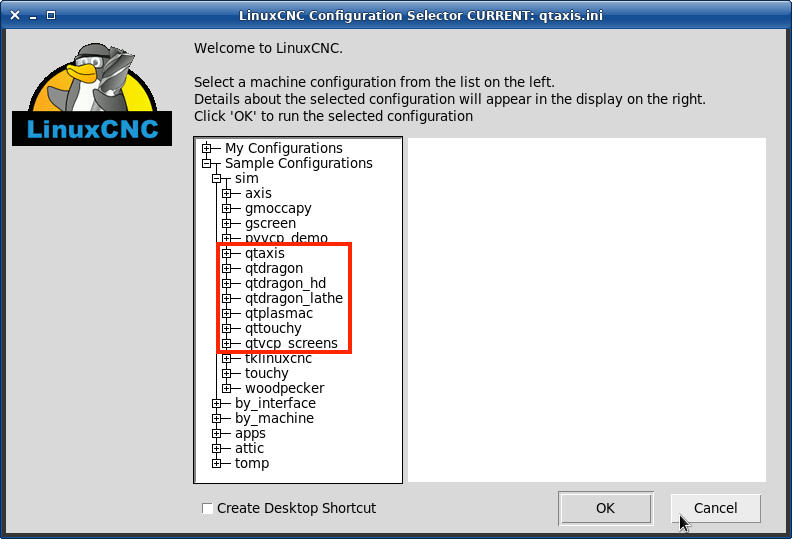Select the Sample Configurations label

click(299, 163)
